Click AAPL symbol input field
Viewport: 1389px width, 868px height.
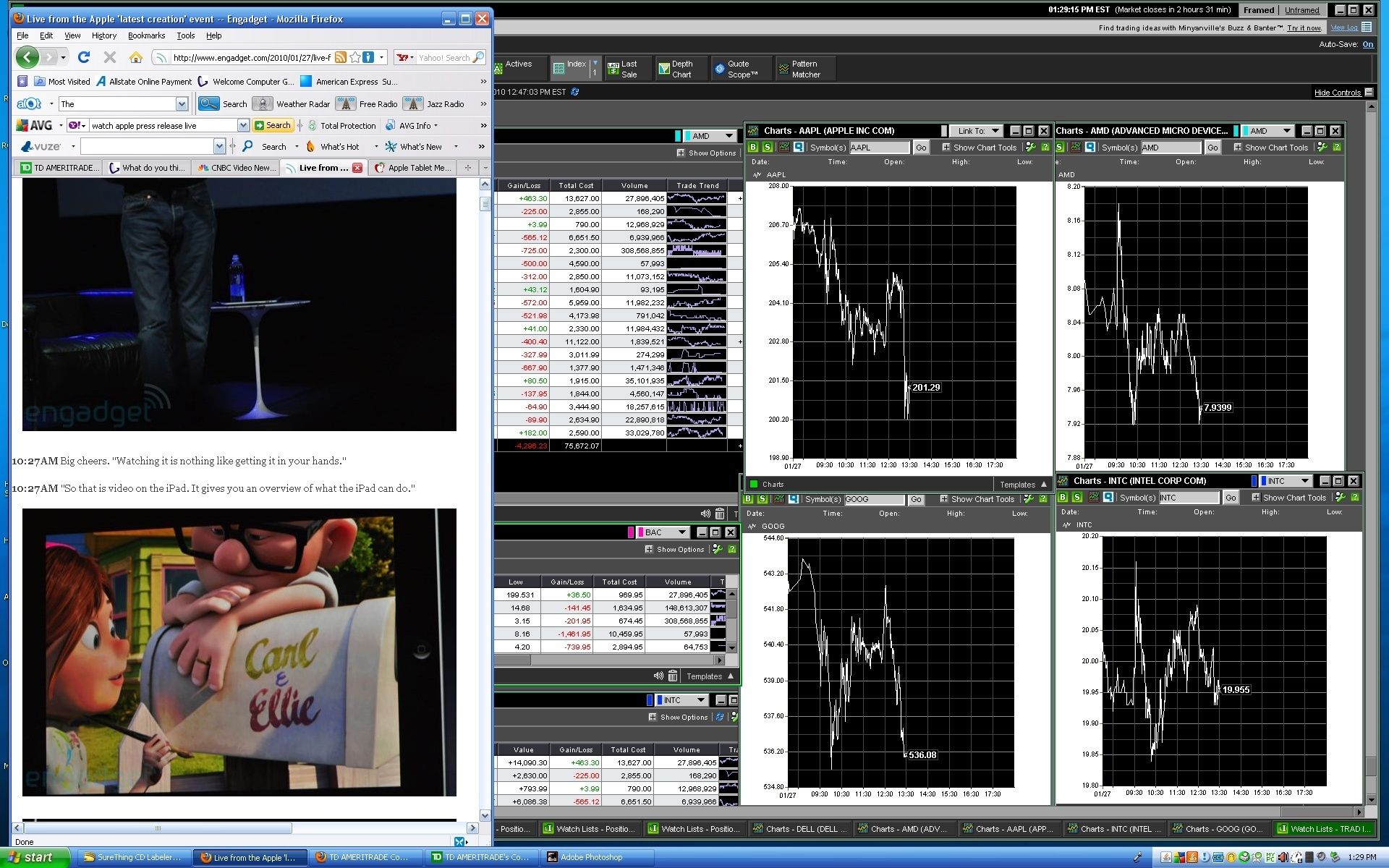click(x=879, y=148)
